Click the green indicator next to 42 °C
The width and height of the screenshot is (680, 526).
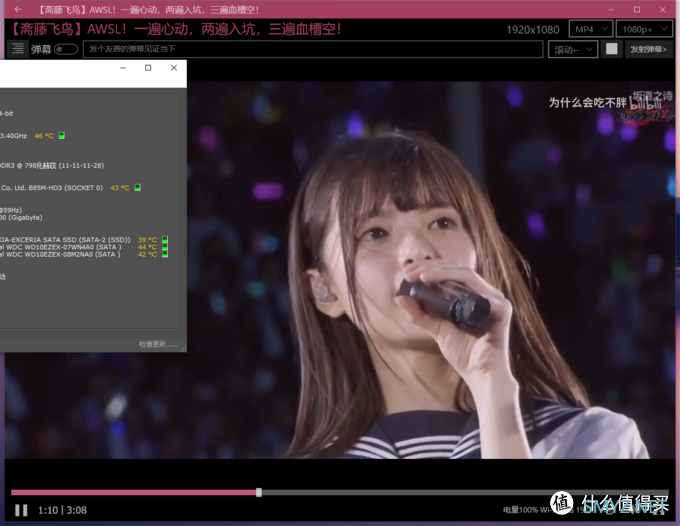165,254
